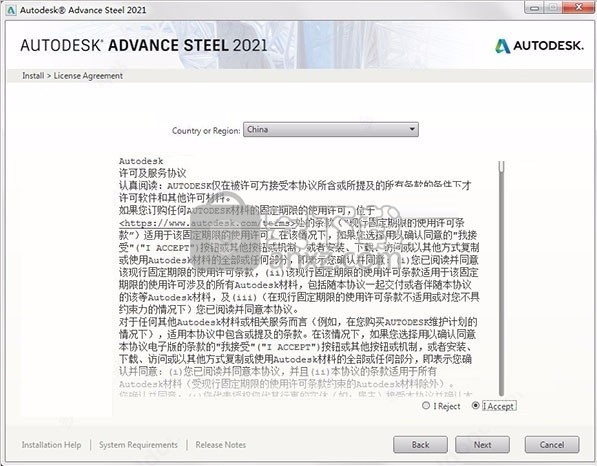Open the Country or Region dropdown

331,129
